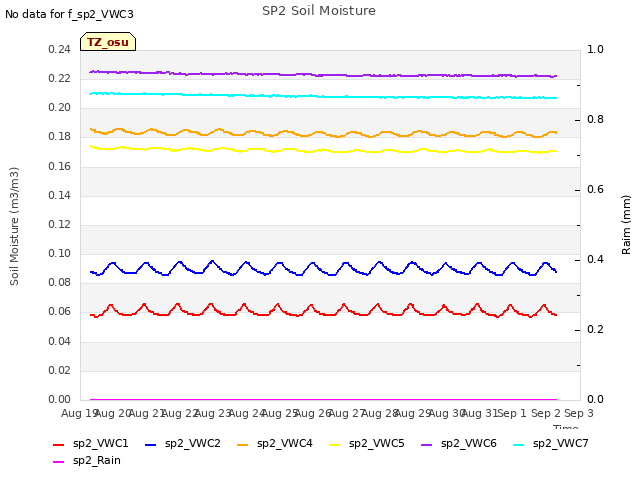Click the TZ_osu label box
640x480 pixels.
click(108, 42)
